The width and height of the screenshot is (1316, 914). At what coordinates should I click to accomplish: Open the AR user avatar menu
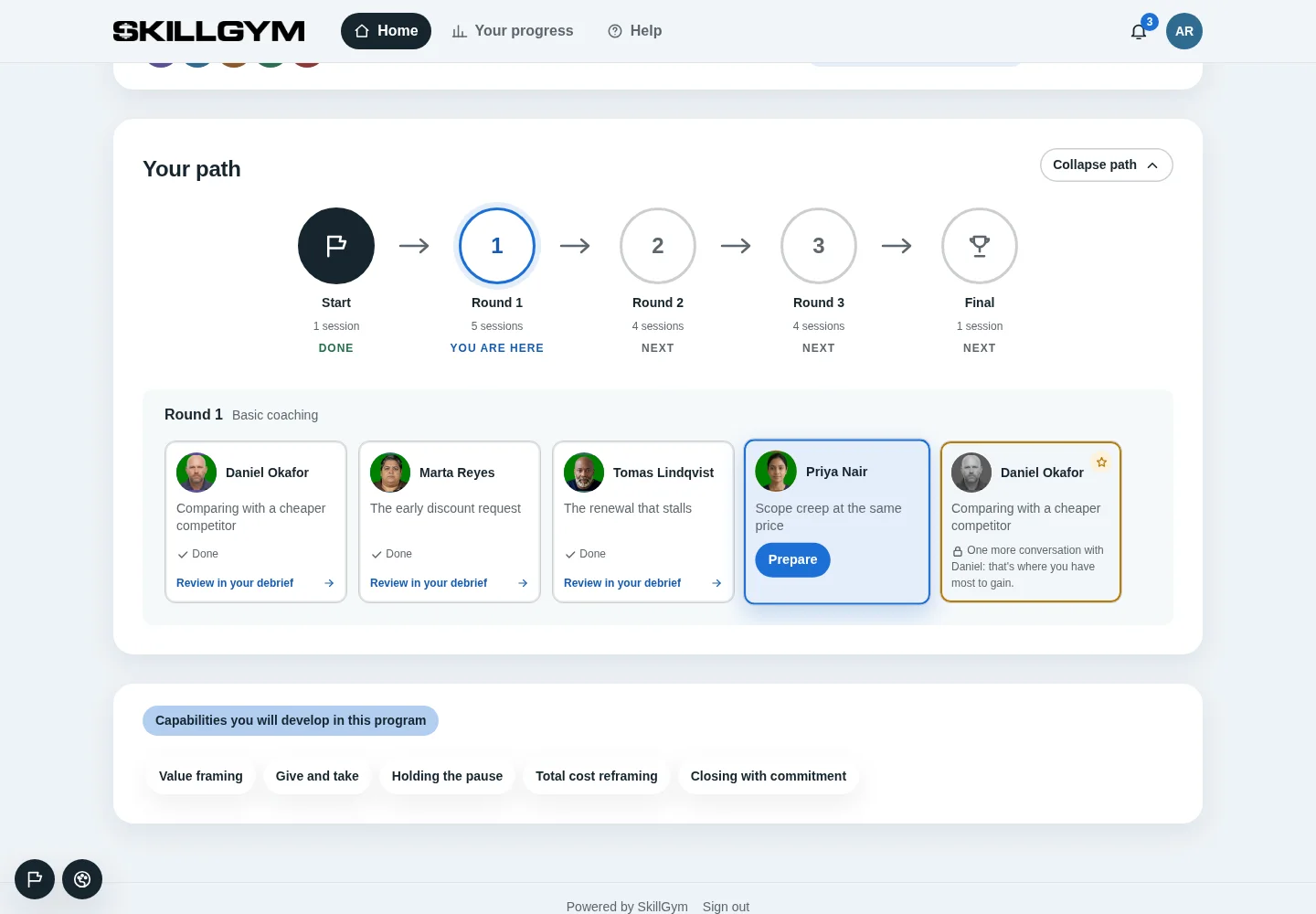pyautogui.click(x=1184, y=31)
